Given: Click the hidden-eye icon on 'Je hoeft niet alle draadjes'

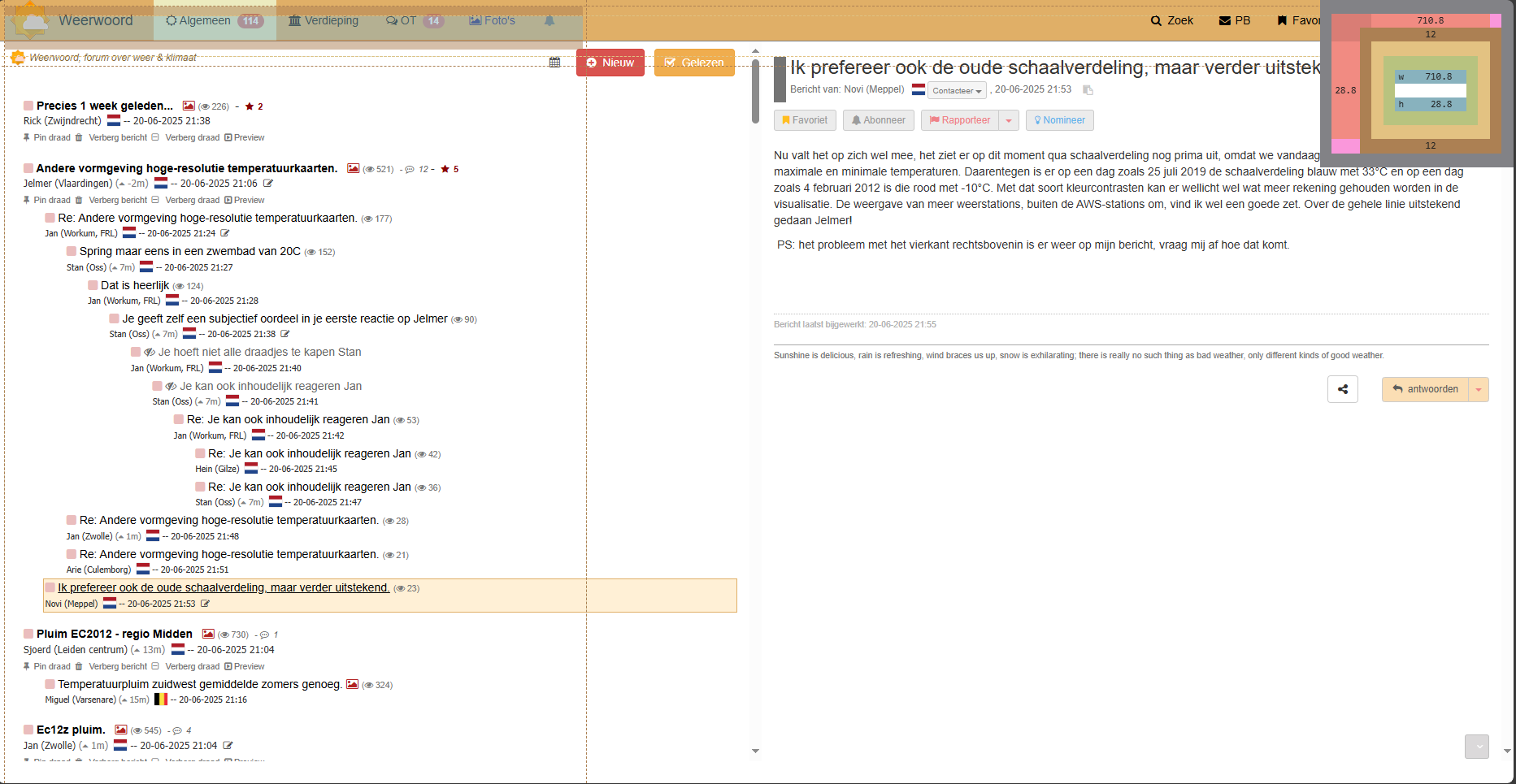Looking at the screenshot, I should pos(150,352).
